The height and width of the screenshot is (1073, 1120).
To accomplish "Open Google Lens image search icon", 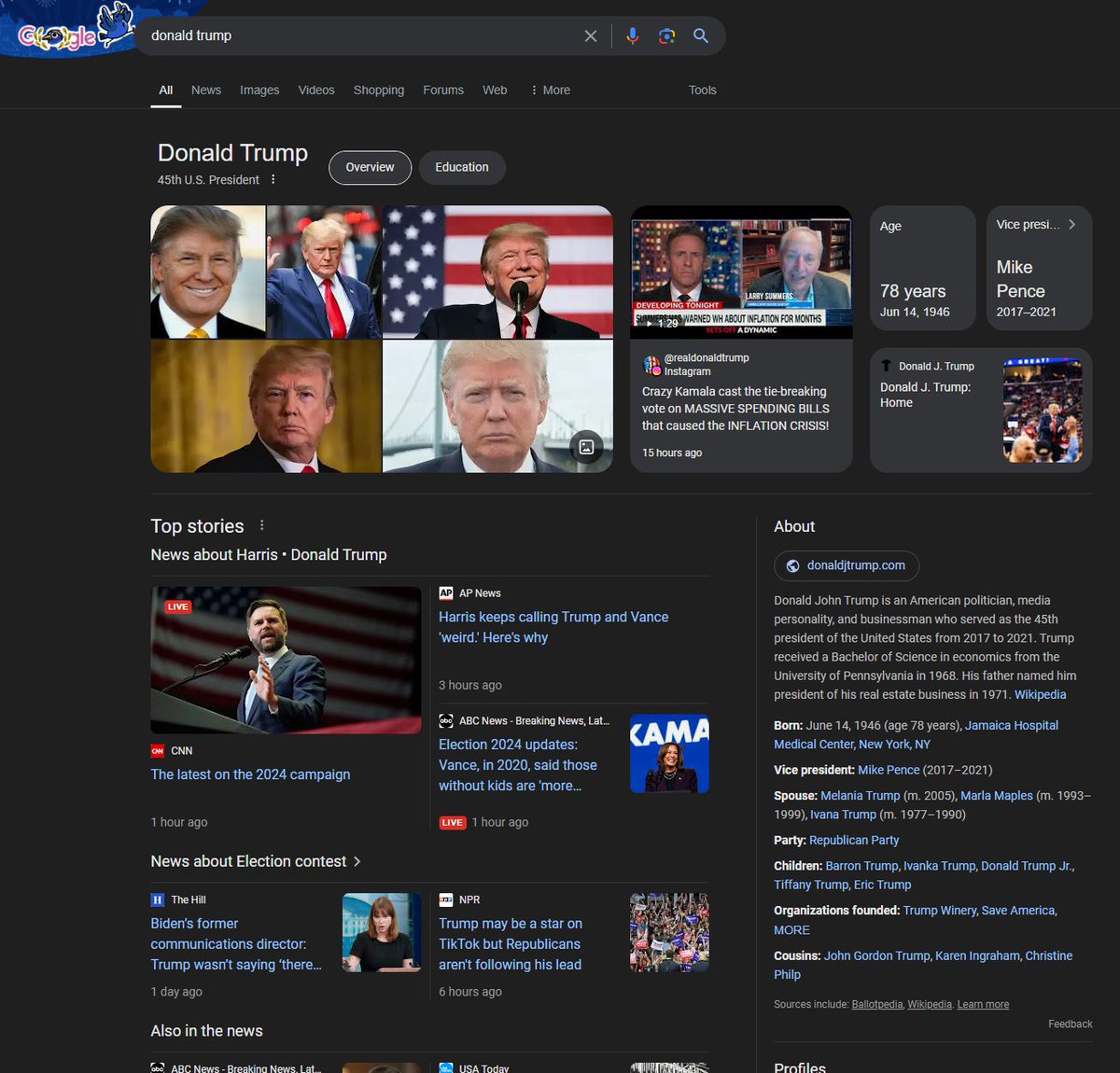I will click(x=666, y=35).
